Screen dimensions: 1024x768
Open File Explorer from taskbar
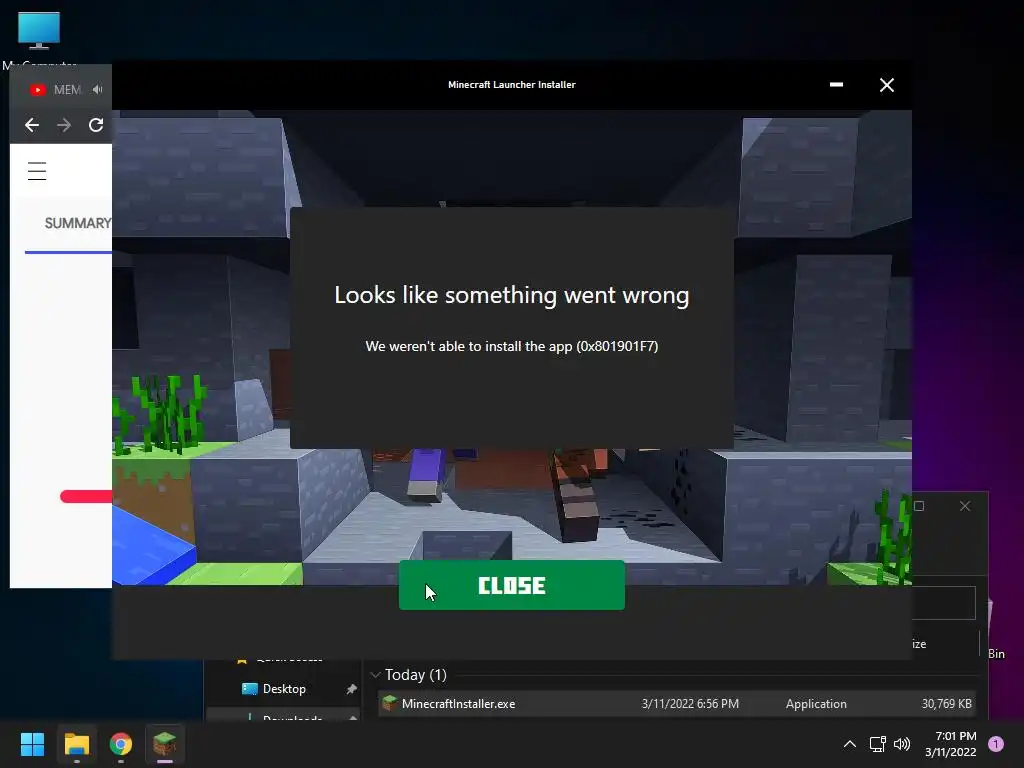76,744
